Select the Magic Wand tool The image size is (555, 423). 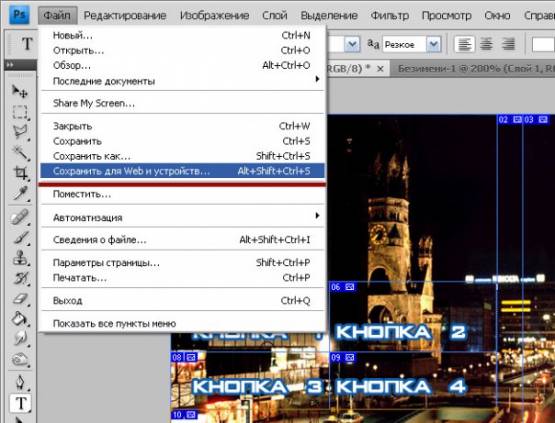click(x=20, y=153)
